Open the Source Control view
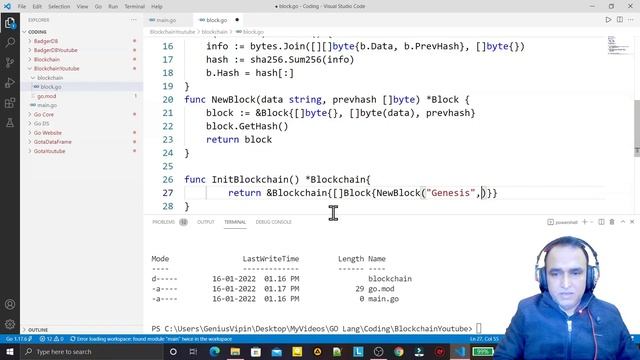 (10, 62)
